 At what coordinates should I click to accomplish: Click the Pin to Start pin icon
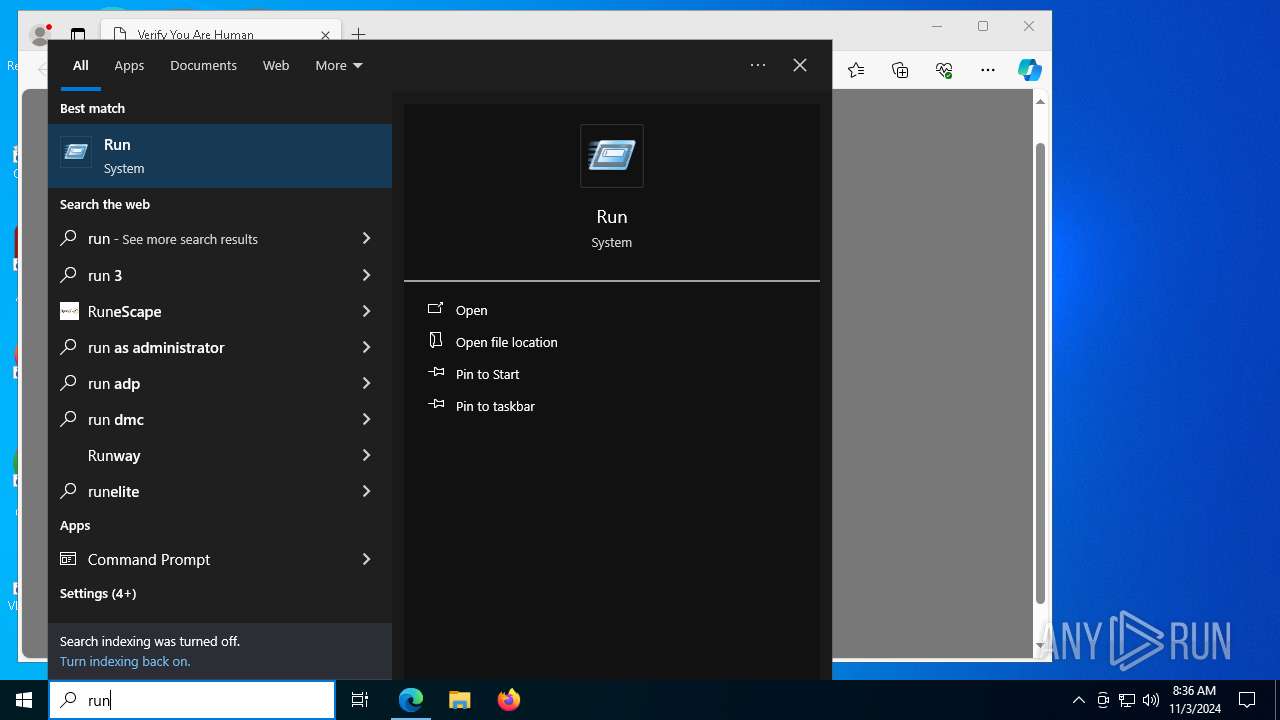point(436,373)
